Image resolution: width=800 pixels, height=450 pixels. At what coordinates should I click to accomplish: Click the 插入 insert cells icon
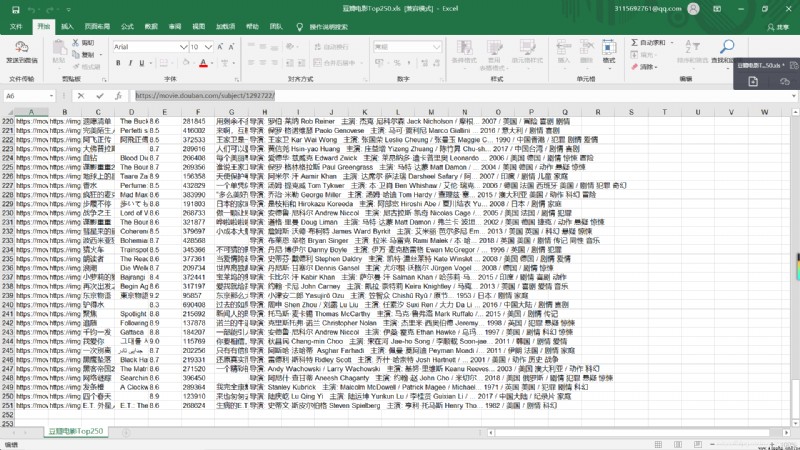pyautogui.click(x=564, y=47)
